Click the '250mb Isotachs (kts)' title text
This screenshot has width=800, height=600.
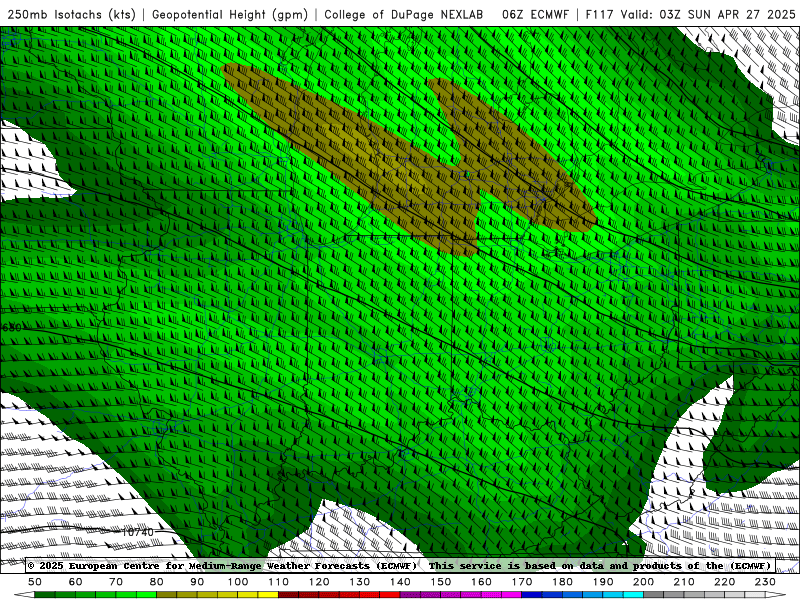pyautogui.click(x=71, y=14)
